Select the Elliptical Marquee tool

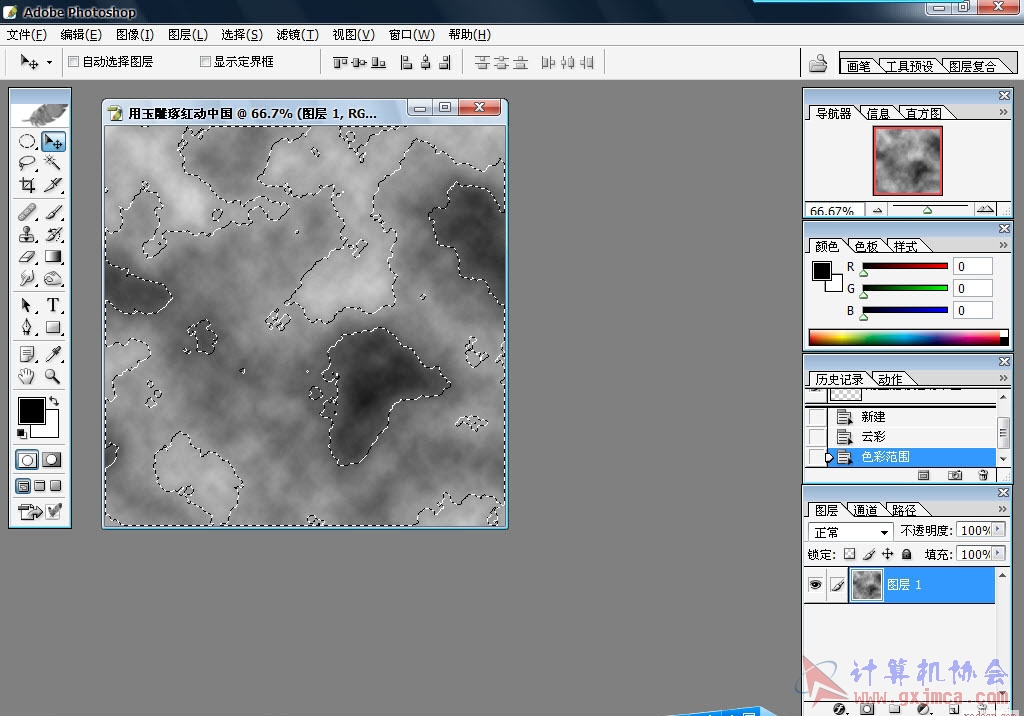click(x=27, y=141)
